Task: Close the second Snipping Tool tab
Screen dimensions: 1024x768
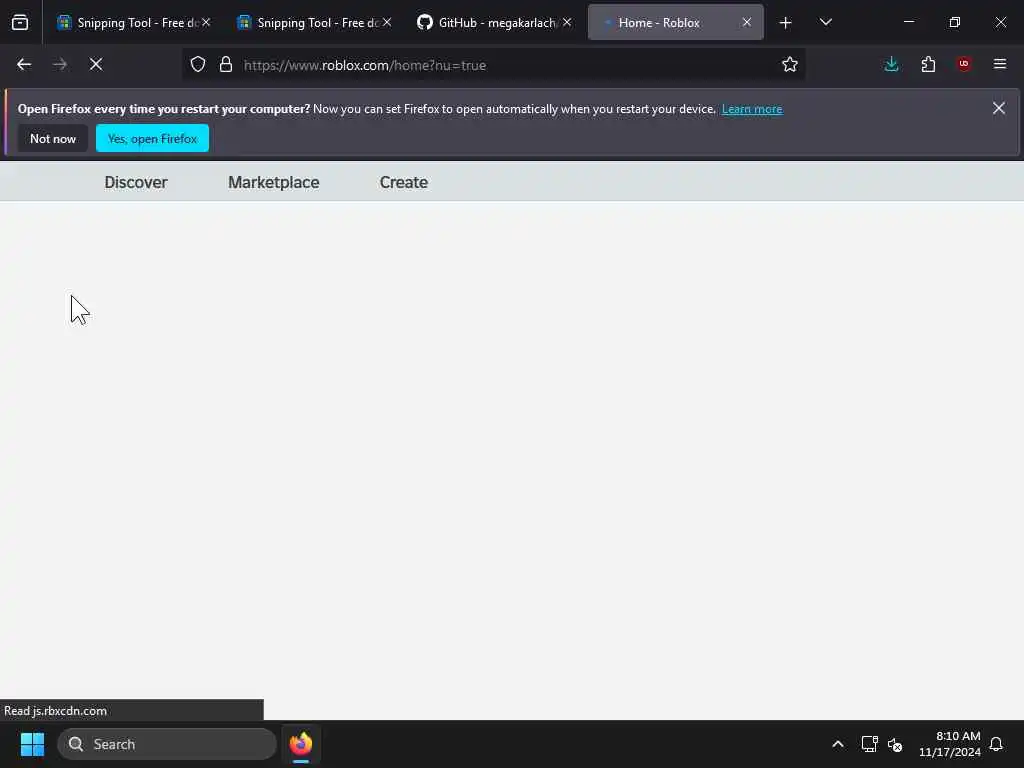Action: [387, 22]
